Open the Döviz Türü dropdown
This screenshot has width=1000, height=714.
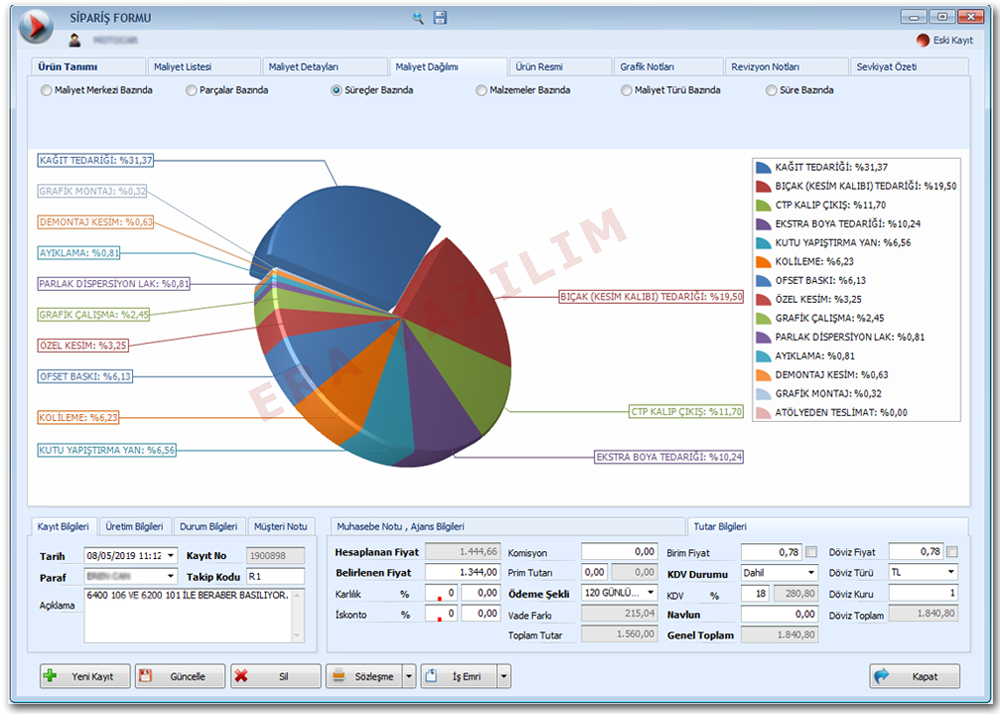950,573
